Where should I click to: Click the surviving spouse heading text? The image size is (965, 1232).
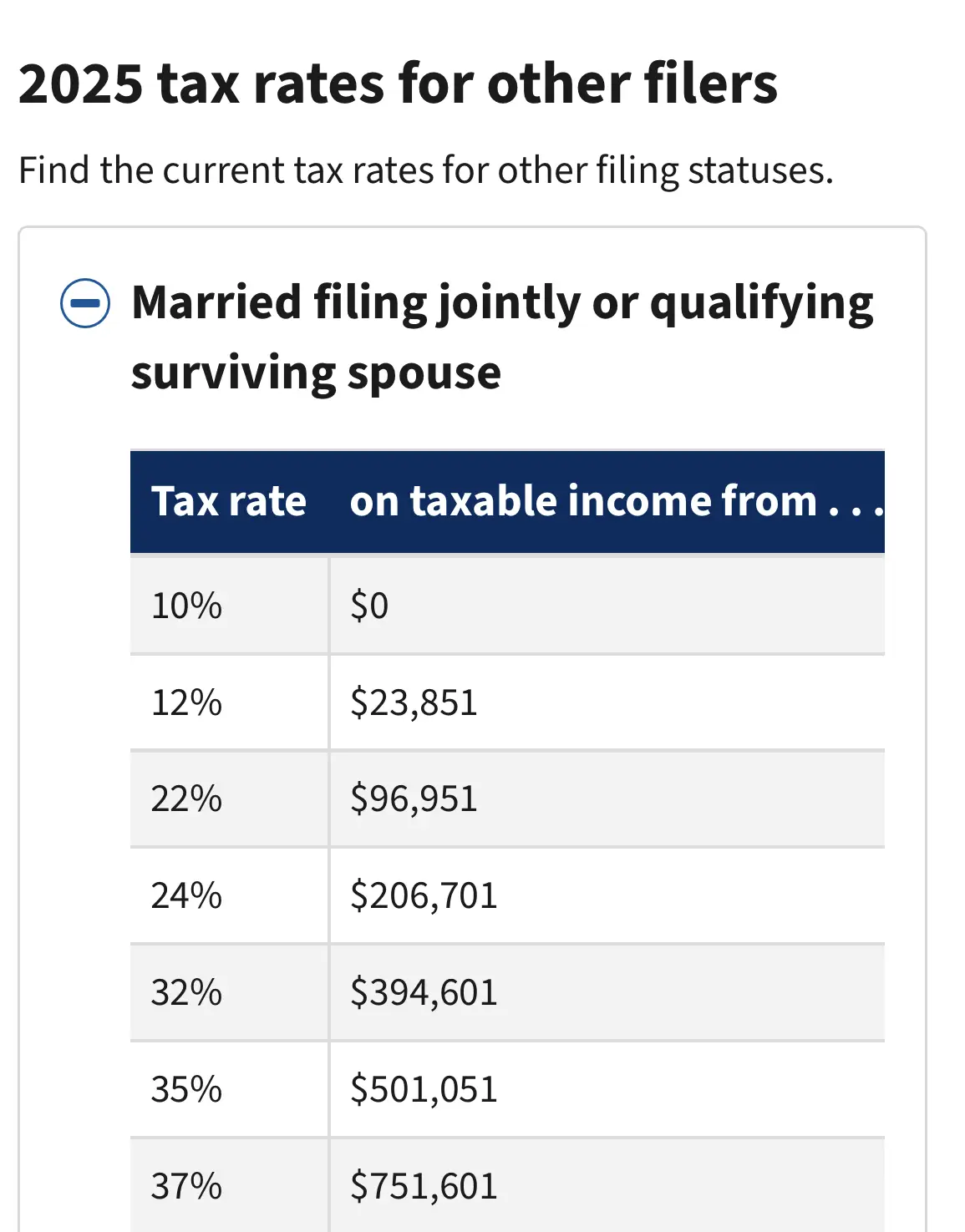pos(316,373)
